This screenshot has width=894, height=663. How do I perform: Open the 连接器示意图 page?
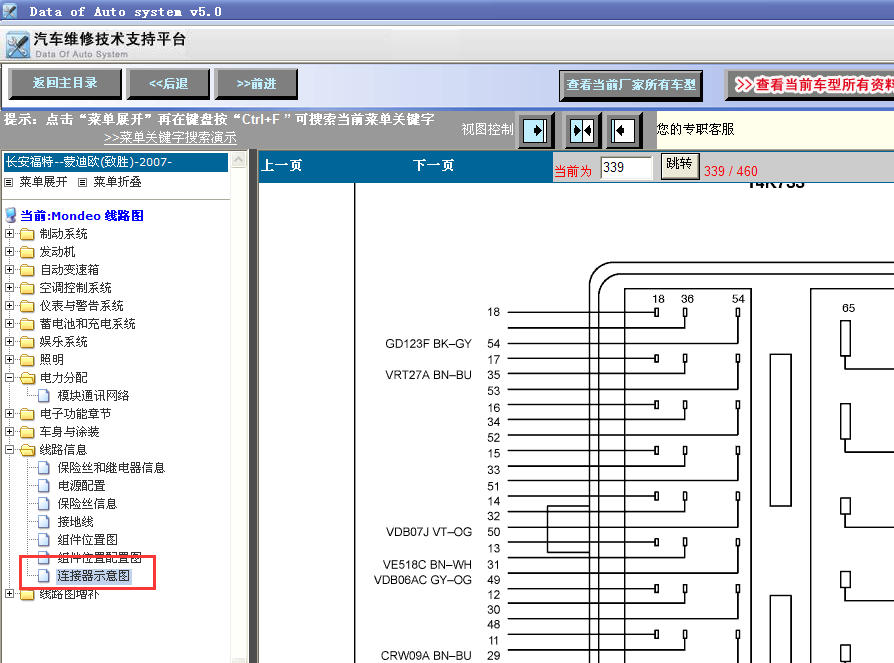(x=94, y=576)
